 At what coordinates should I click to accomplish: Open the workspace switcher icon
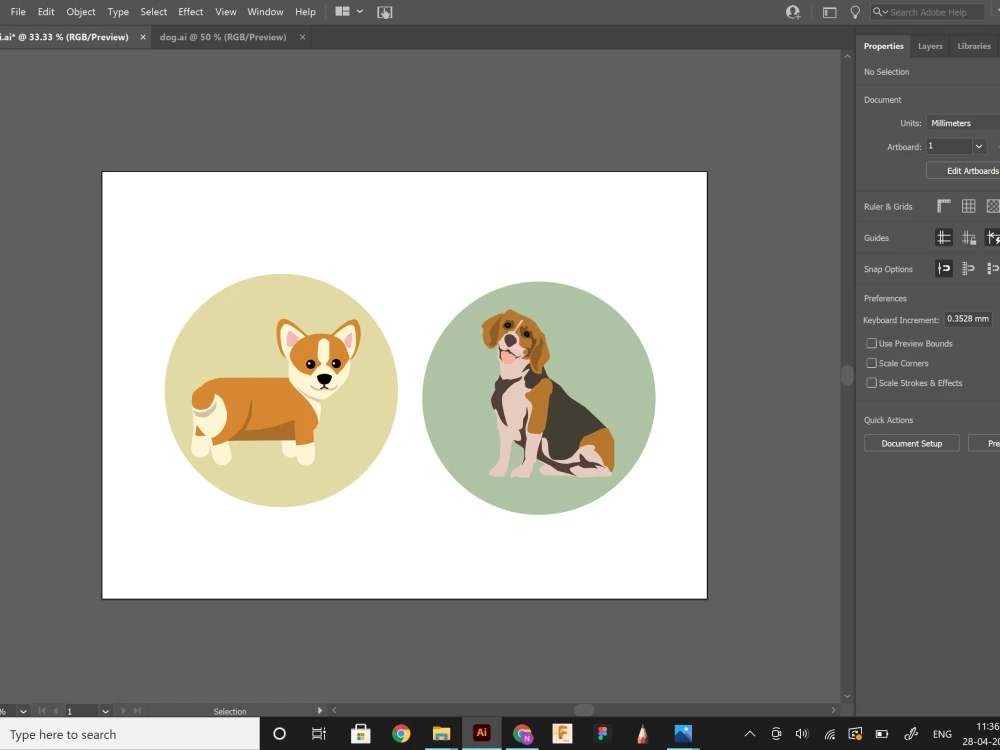(829, 12)
